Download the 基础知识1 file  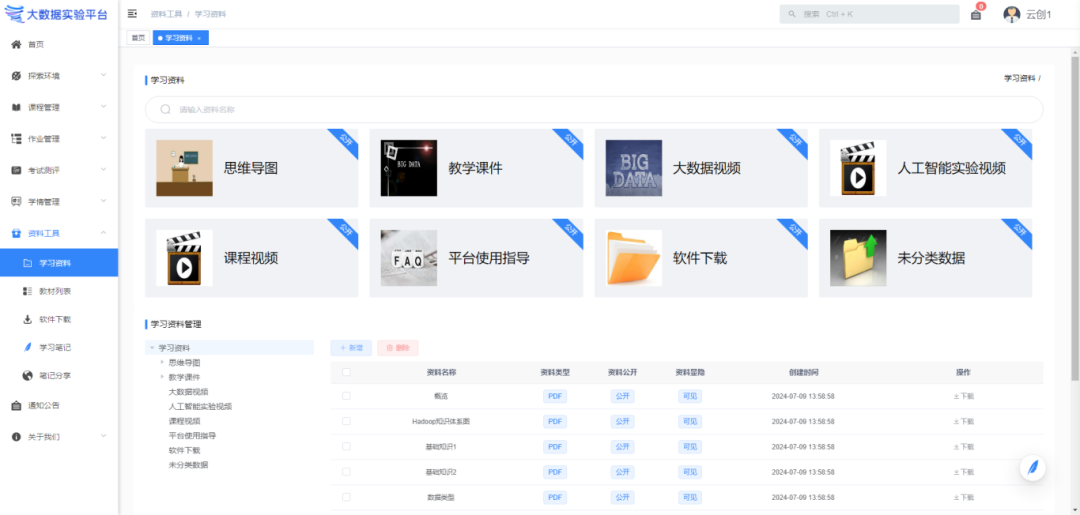coord(964,447)
